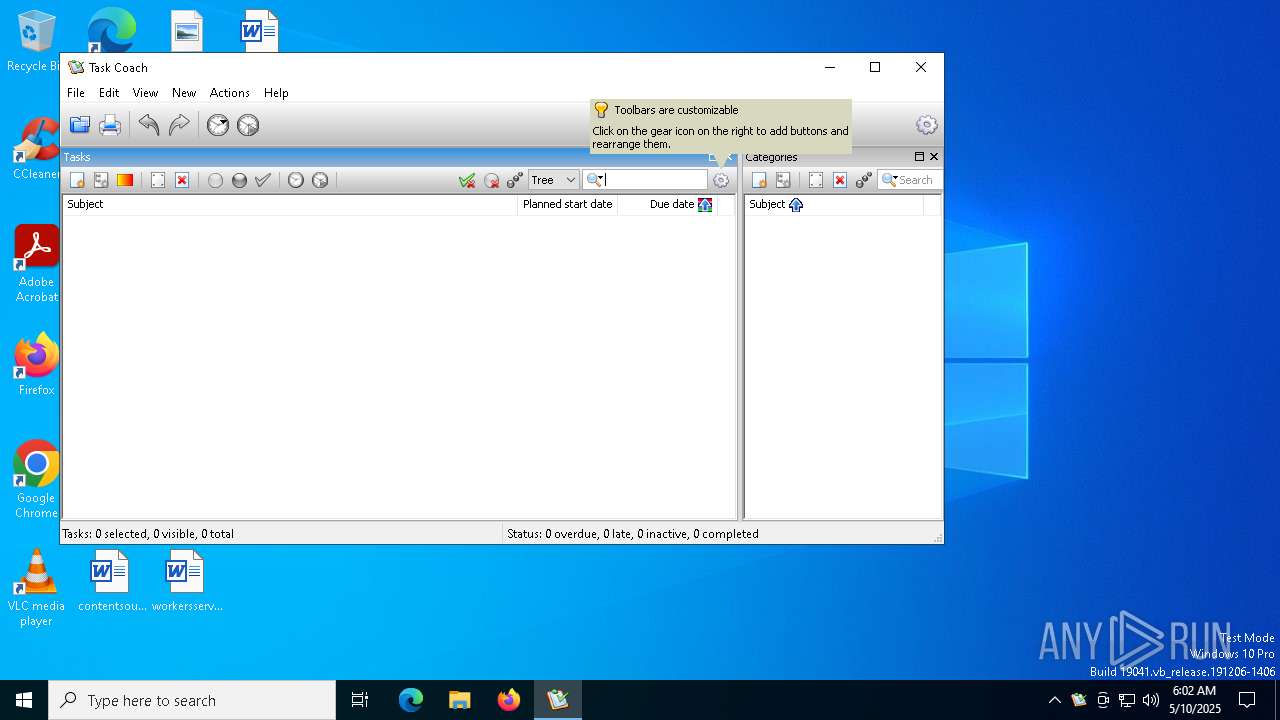The width and height of the screenshot is (1280, 720).
Task: Create a new category in Categories pane
Action: pos(759,180)
